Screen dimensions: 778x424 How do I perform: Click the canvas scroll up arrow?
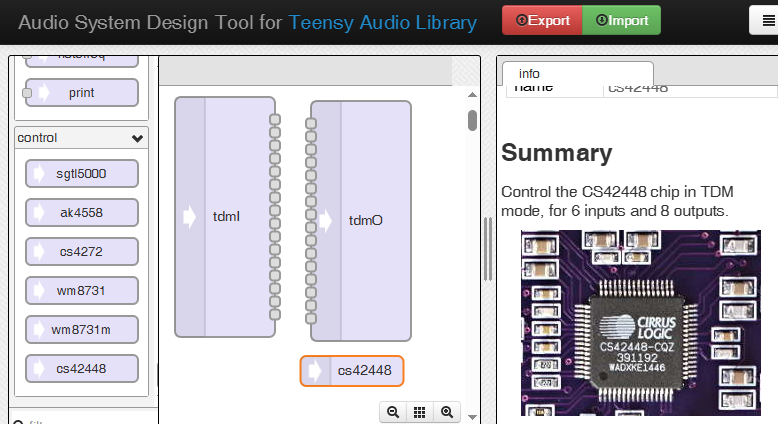click(472, 94)
